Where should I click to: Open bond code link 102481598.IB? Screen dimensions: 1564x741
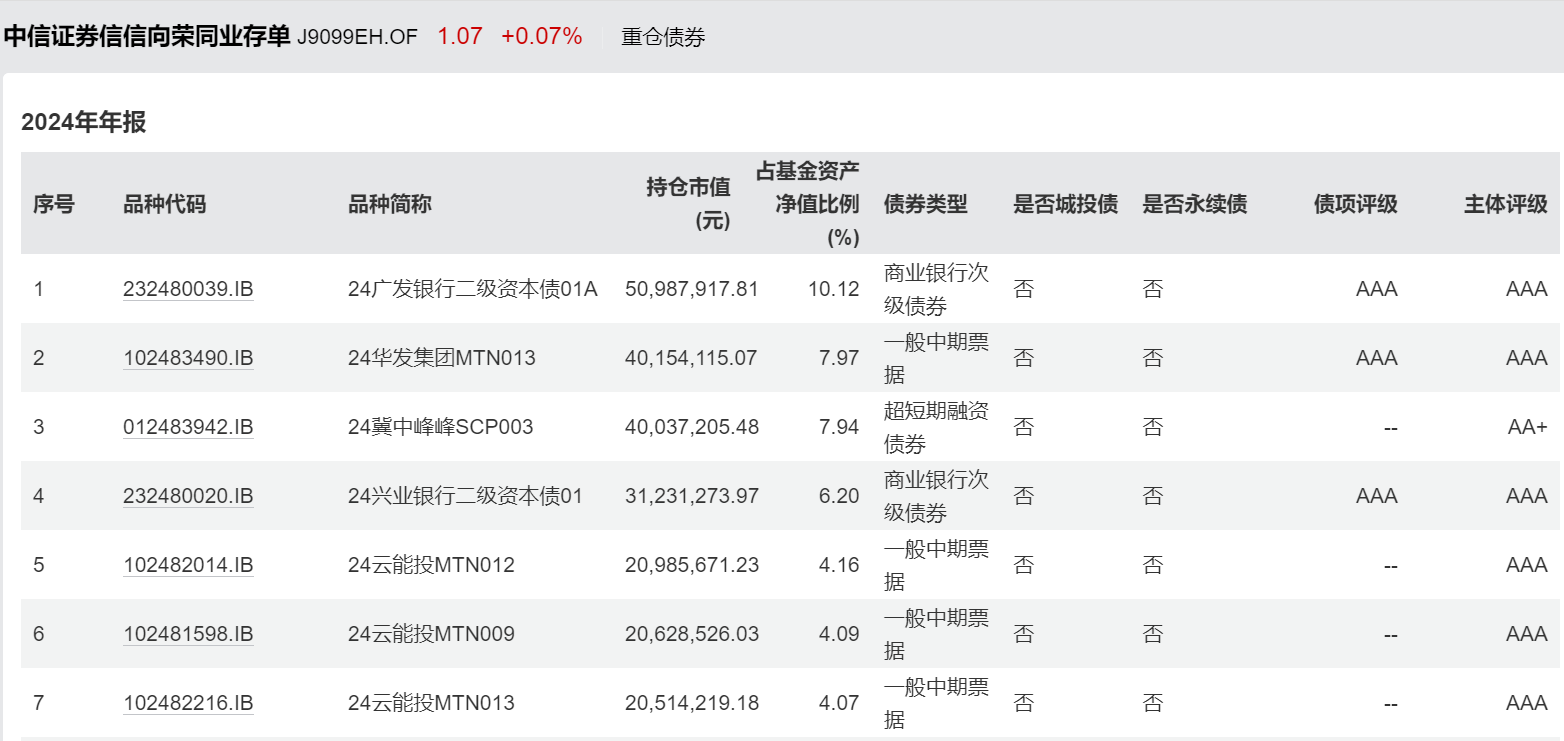(188, 634)
